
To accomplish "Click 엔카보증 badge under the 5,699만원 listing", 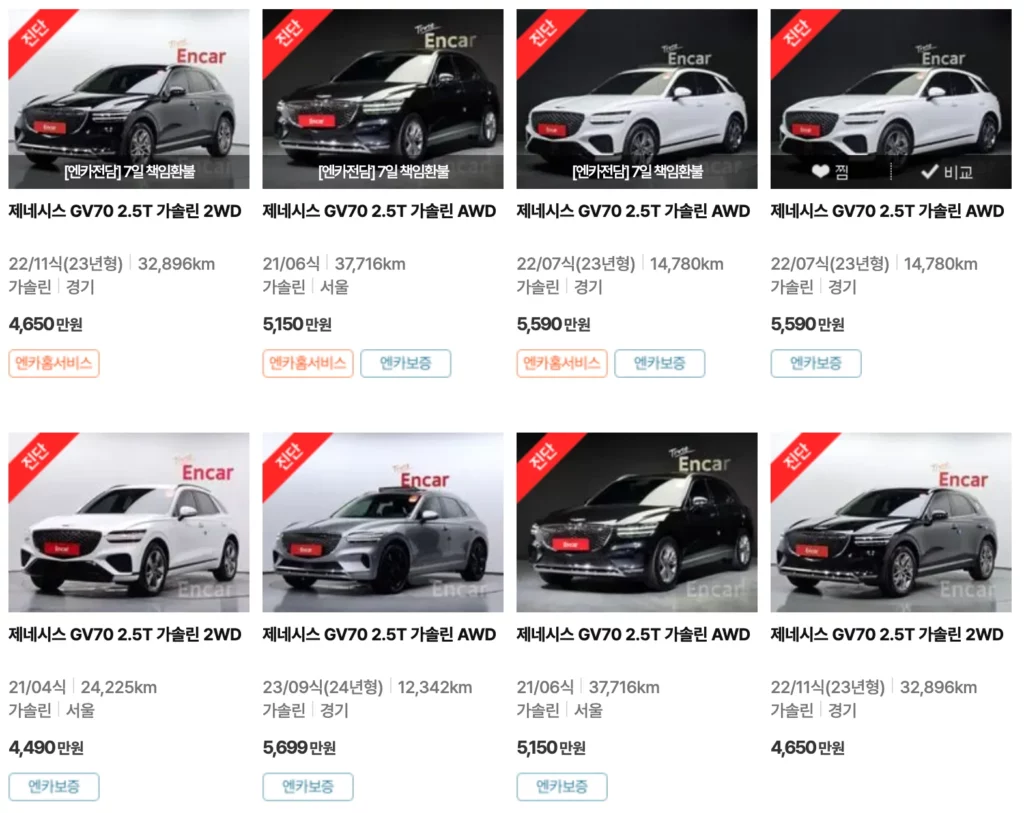I will tap(308, 786).
